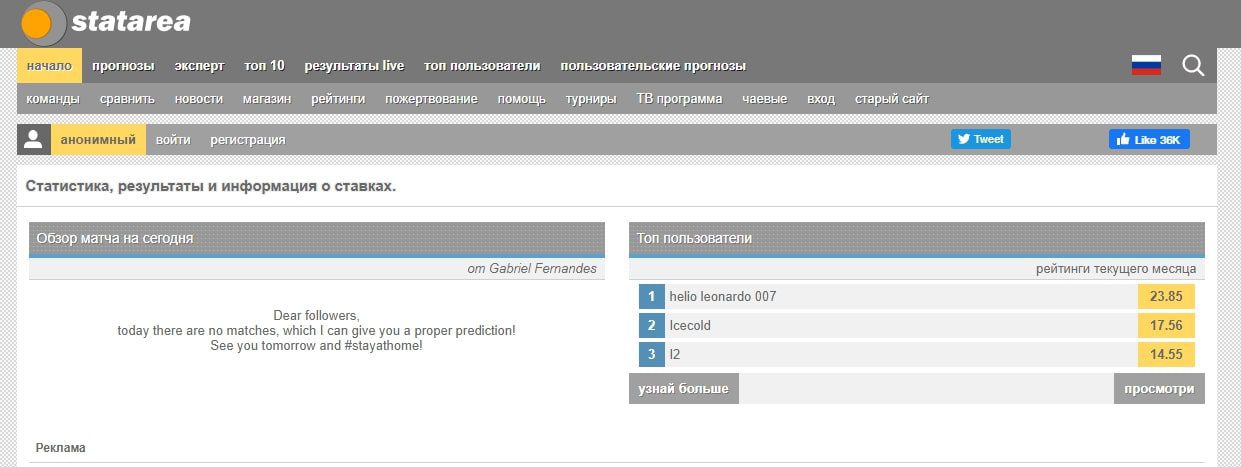Open the эксперт menu item
The width and height of the screenshot is (1241, 467).
coord(199,66)
